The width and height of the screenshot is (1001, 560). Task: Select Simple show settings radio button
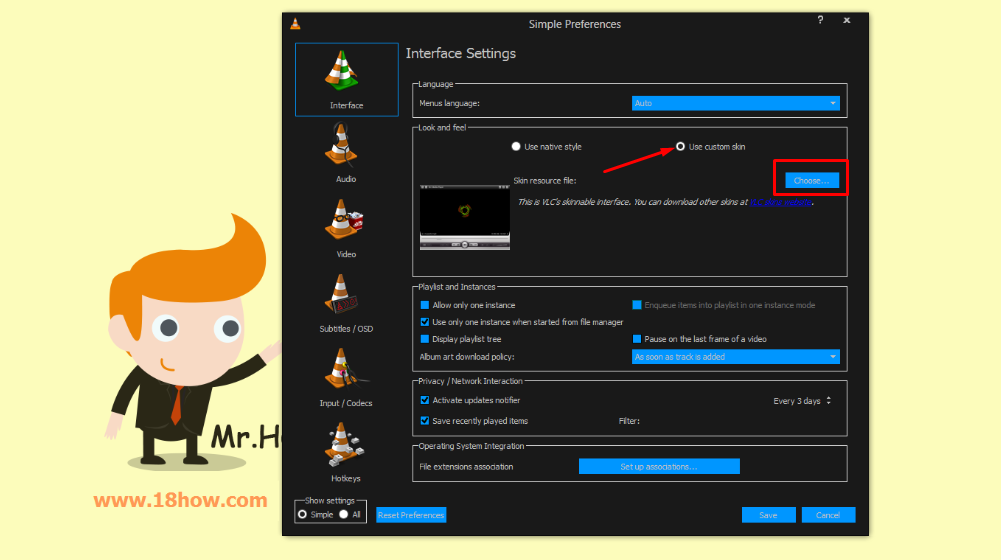(303, 515)
